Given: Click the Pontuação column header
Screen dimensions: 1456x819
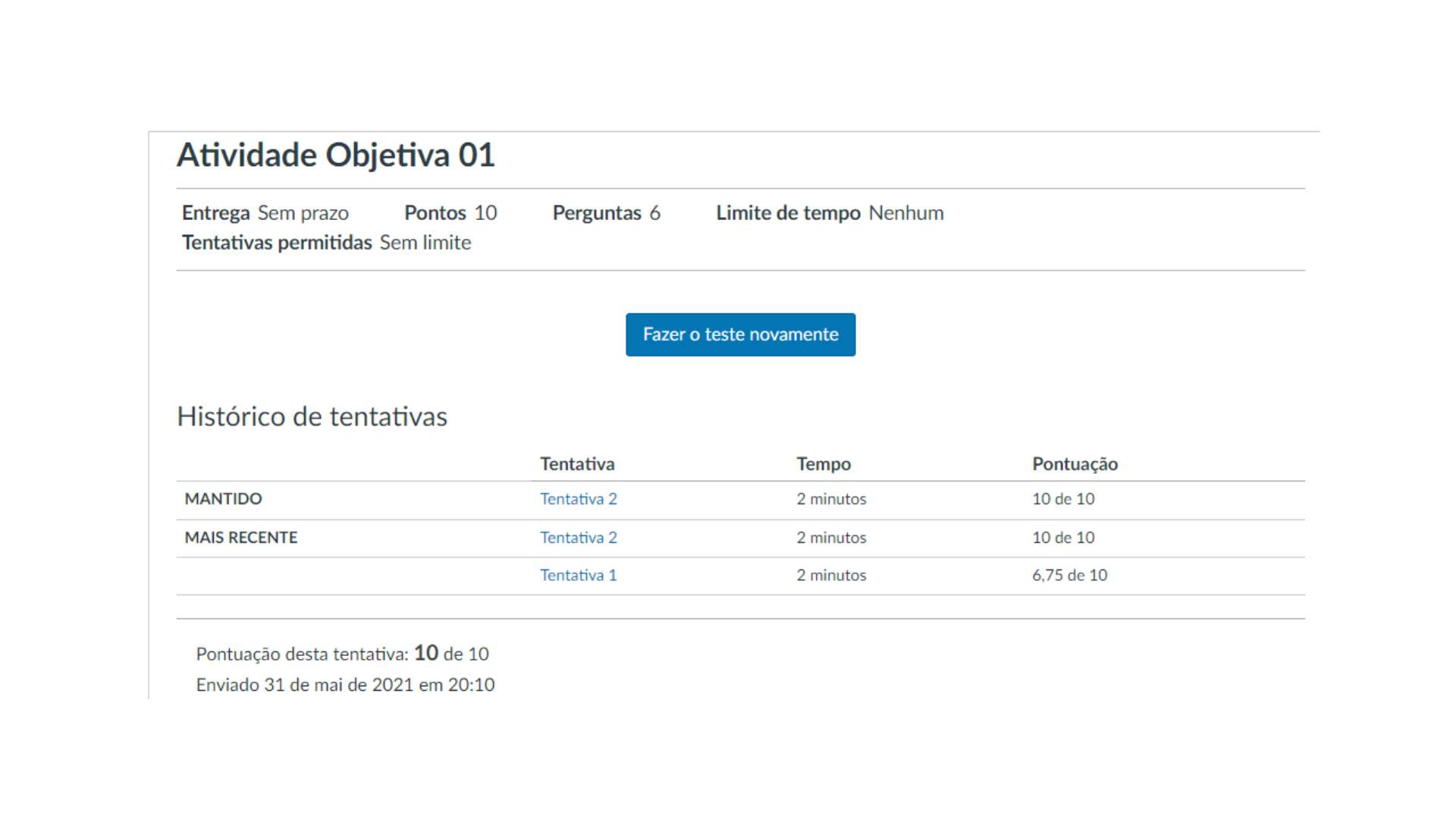Looking at the screenshot, I should click(x=1075, y=463).
